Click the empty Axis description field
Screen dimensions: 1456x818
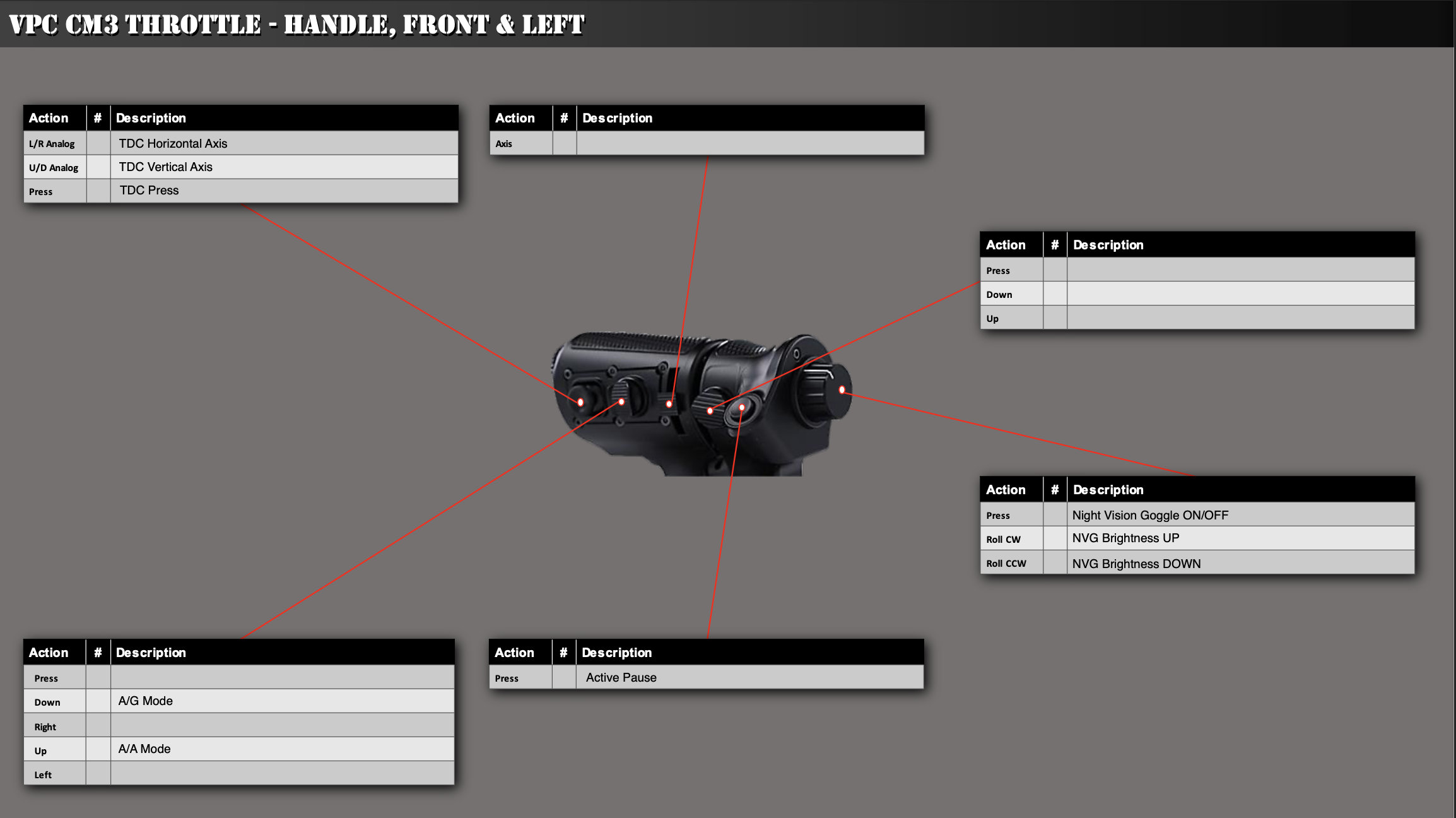click(749, 143)
